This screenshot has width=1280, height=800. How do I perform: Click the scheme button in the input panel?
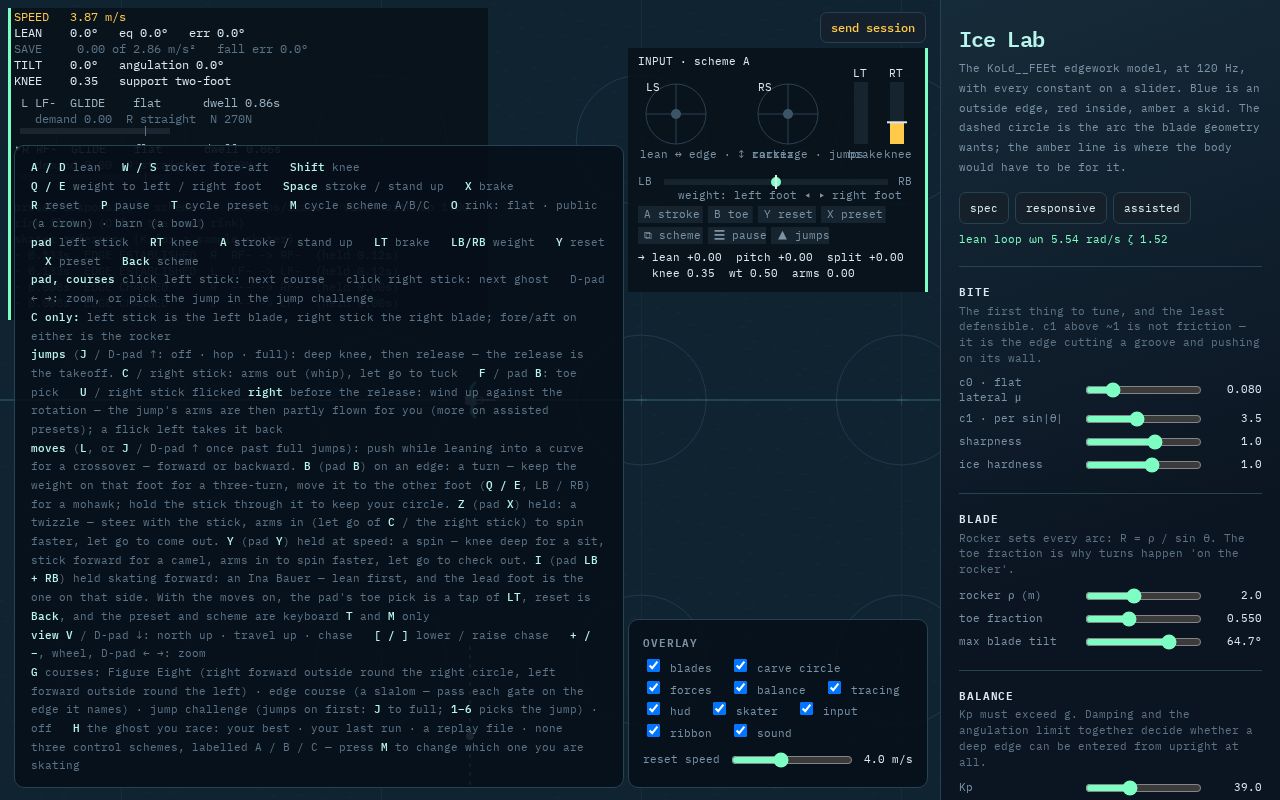672,236
